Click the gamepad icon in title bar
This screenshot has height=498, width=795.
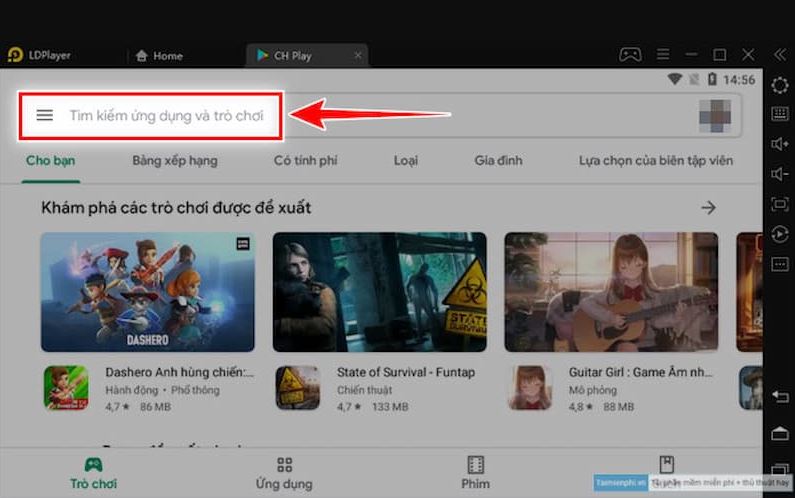pos(629,54)
